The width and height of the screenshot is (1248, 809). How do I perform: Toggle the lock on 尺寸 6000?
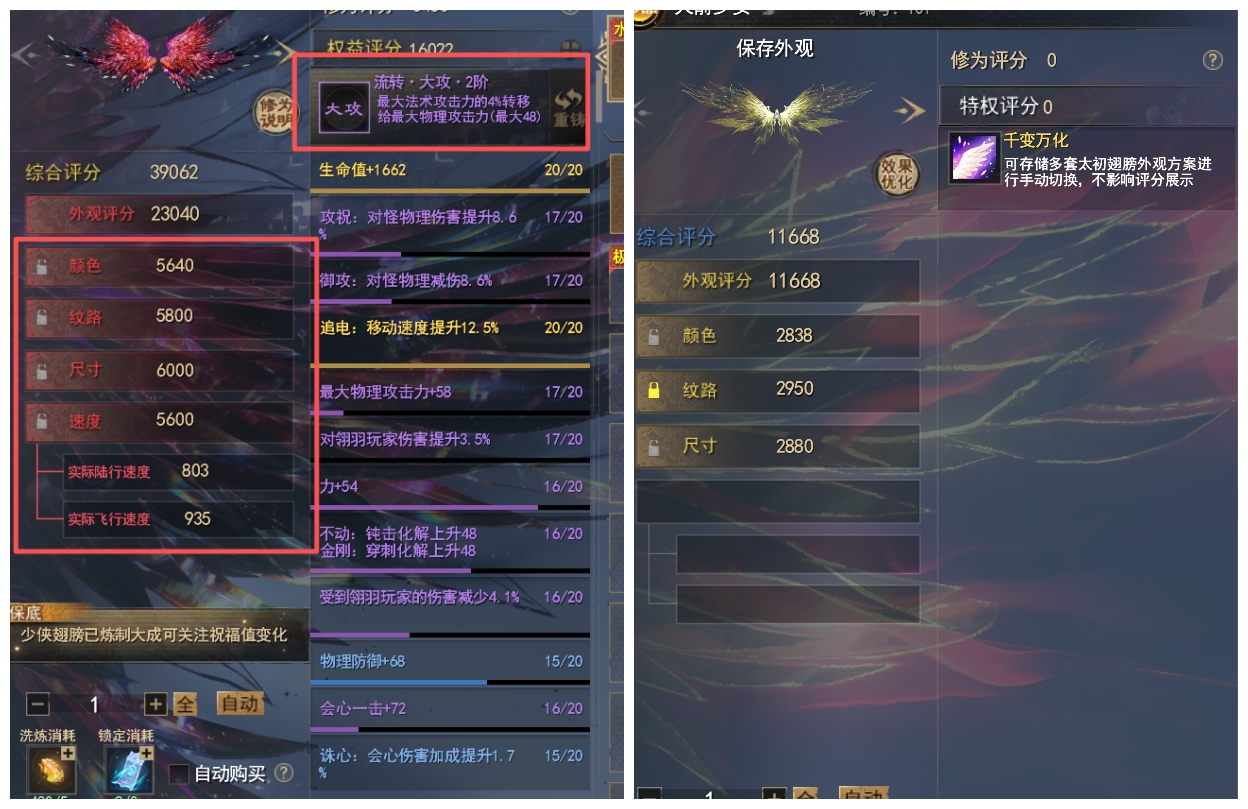coord(41,371)
